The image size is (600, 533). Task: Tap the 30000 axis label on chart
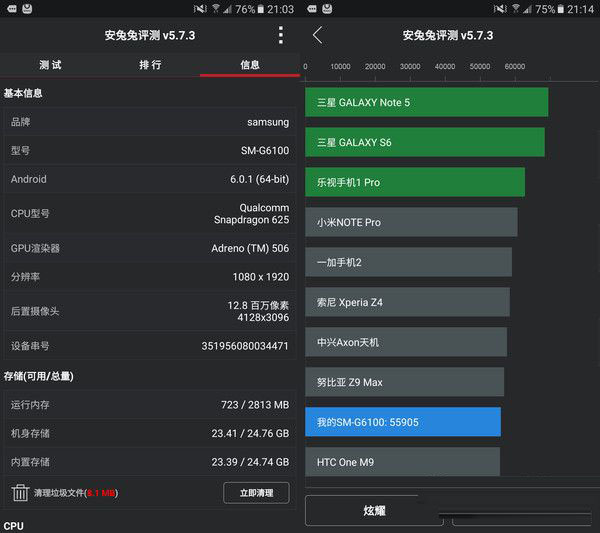[410, 66]
